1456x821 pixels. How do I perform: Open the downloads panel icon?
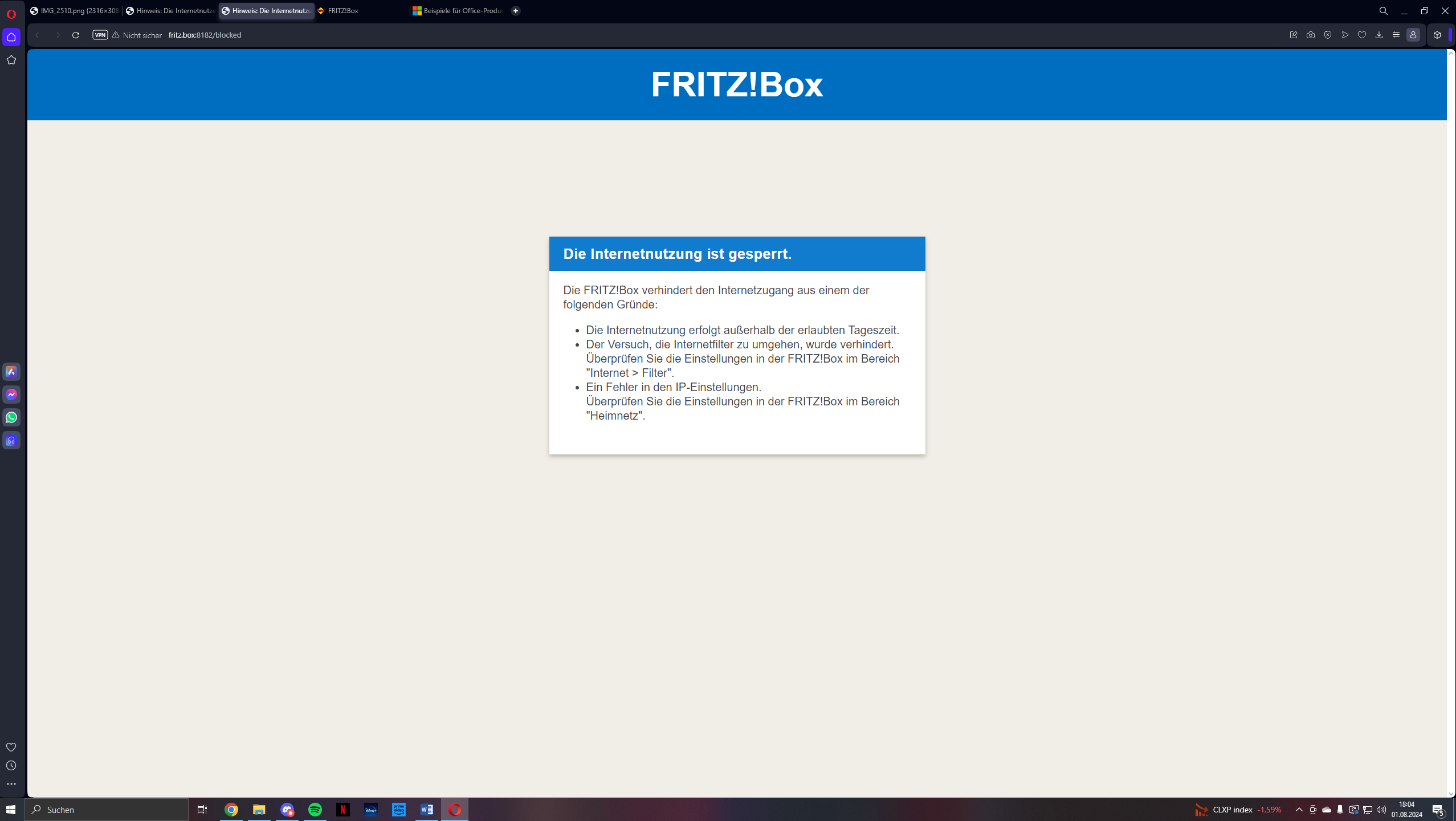pyautogui.click(x=1379, y=35)
